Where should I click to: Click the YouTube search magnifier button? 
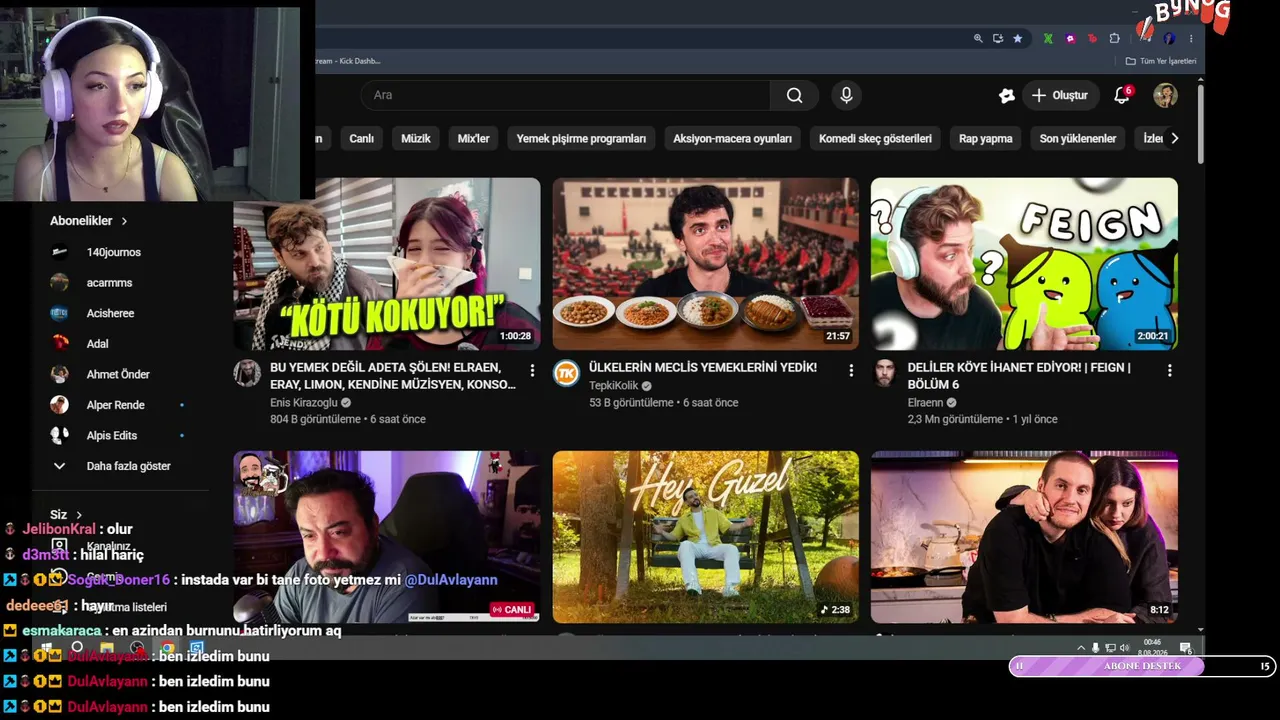(x=794, y=95)
